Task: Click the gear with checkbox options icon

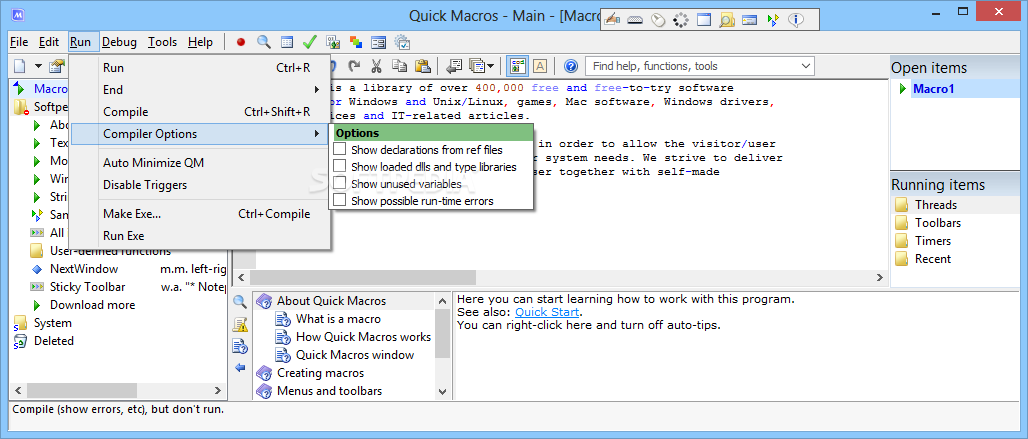Action: 402,42
